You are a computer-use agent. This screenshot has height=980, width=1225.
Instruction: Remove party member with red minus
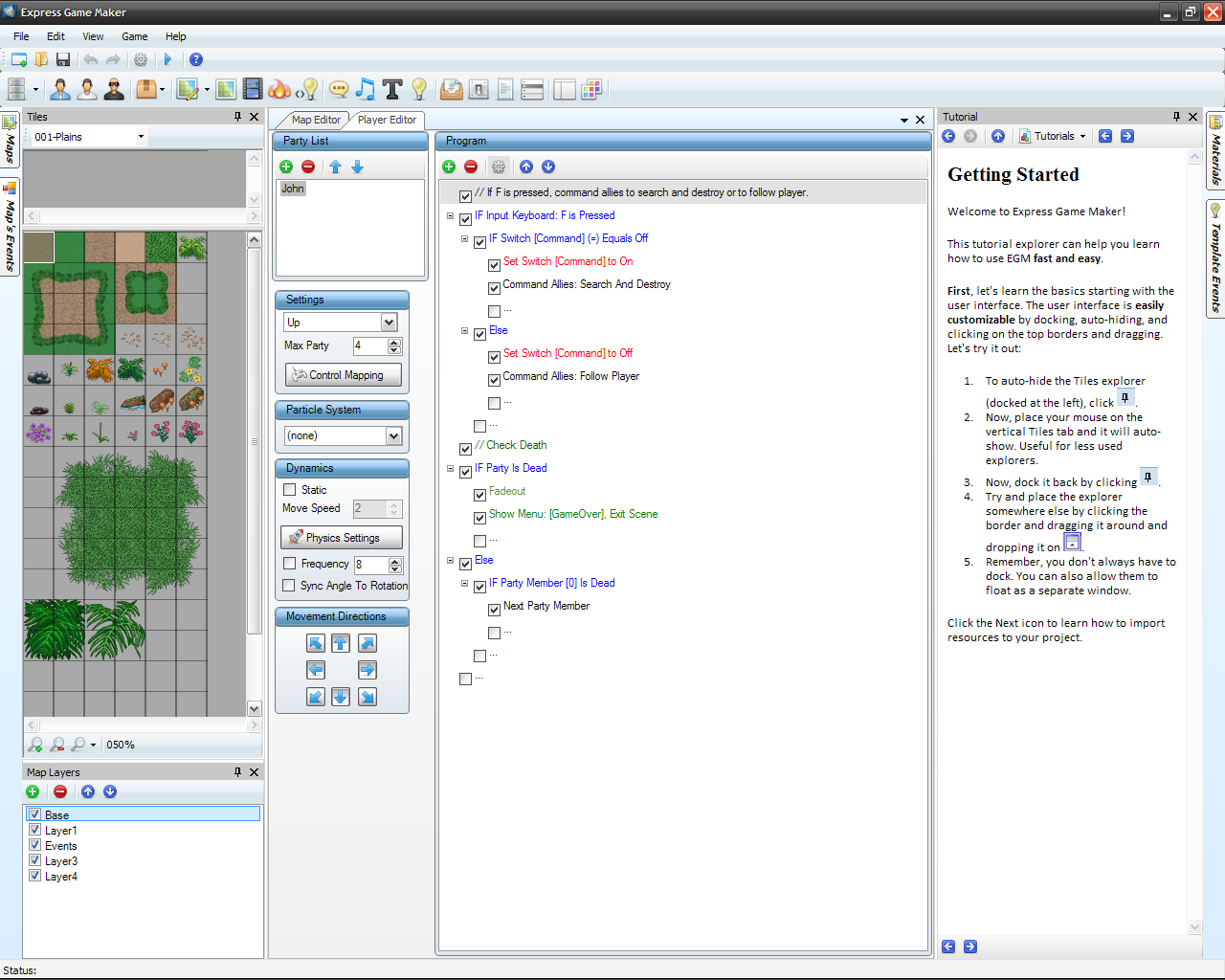pyautogui.click(x=308, y=167)
